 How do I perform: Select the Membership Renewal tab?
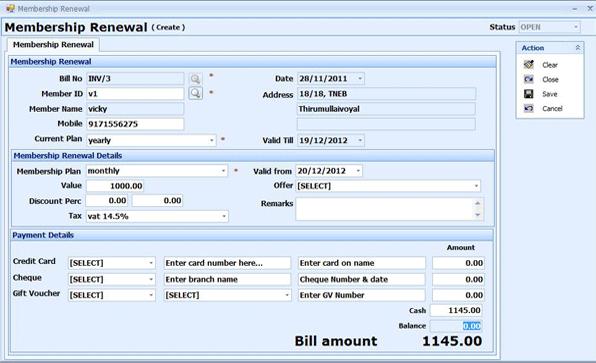click(53, 44)
